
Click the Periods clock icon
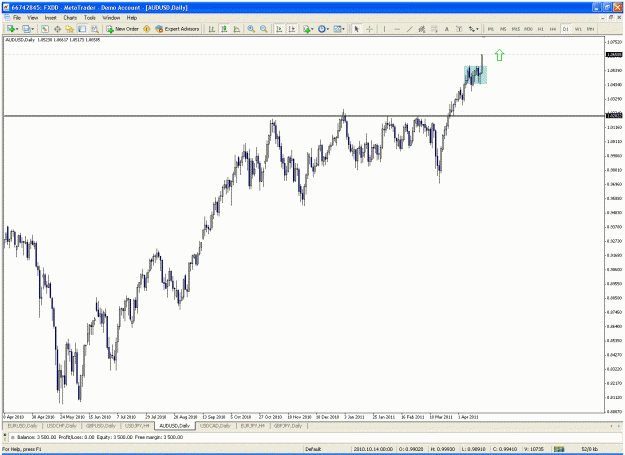click(321, 29)
